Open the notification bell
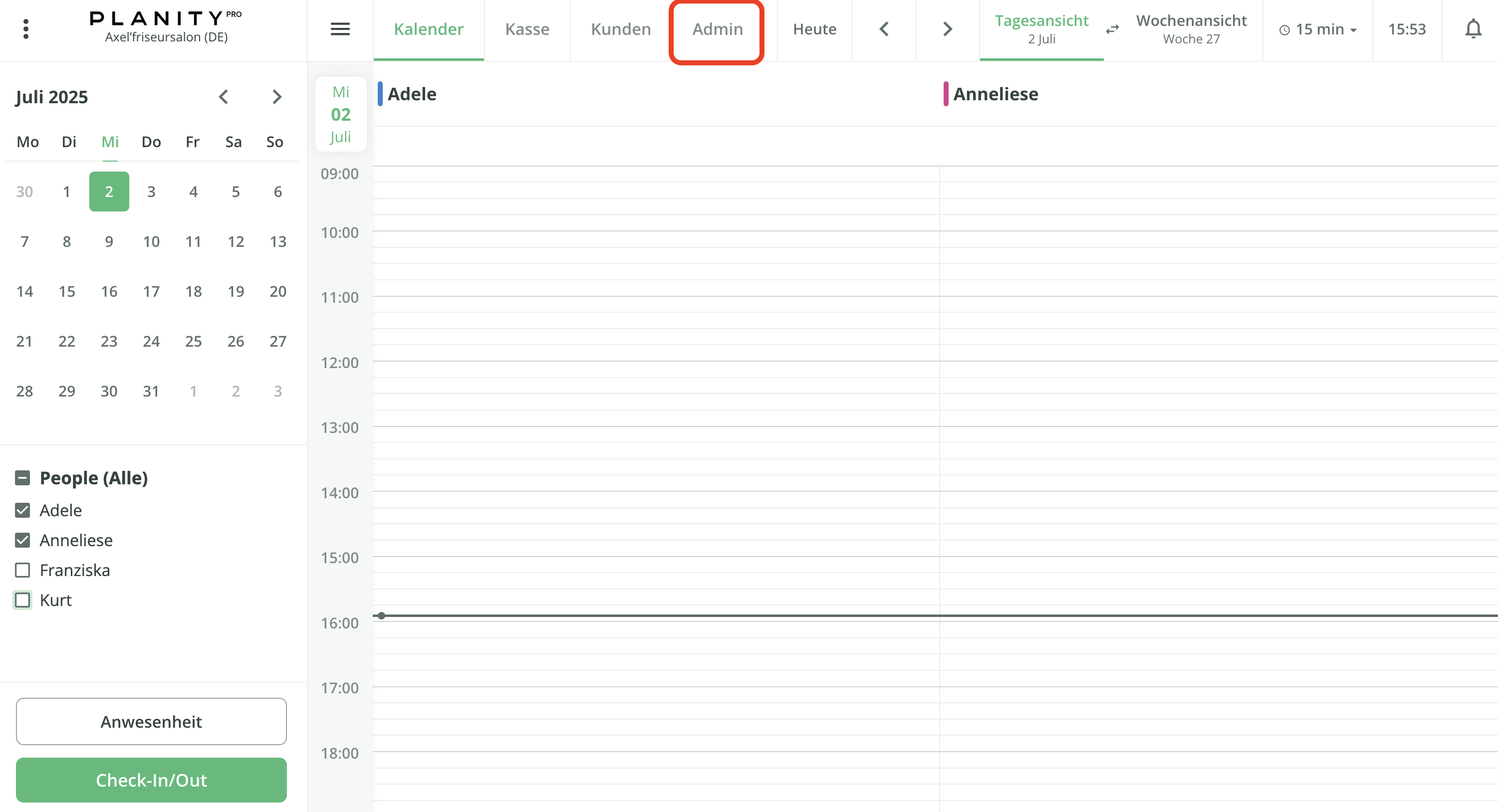1498x812 pixels. pos(1473,28)
